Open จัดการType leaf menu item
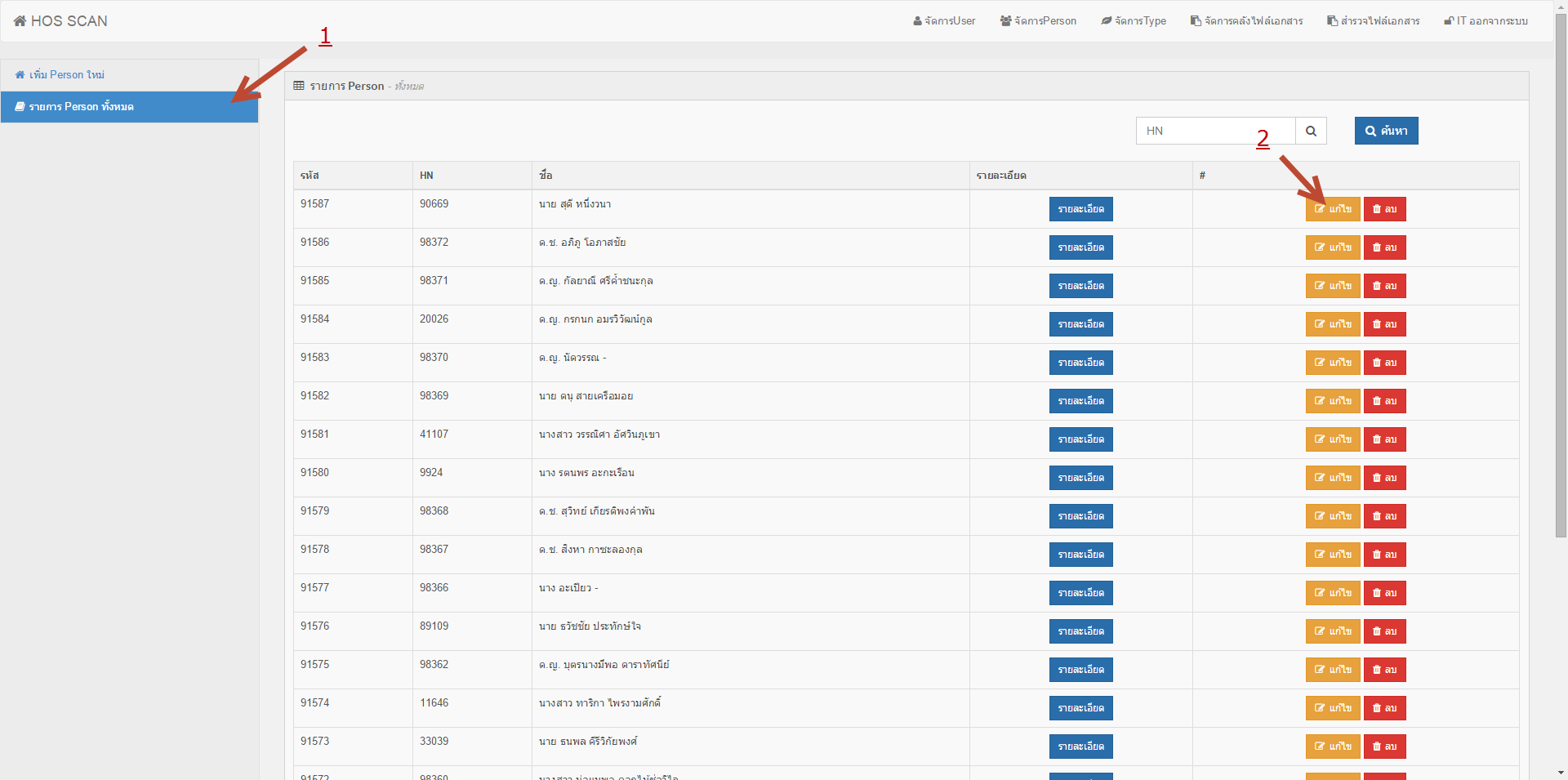Viewport: 1568px width, 780px height. [x=1134, y=21]
